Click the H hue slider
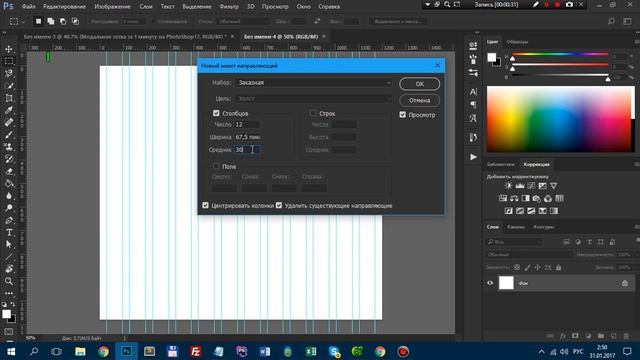 (x=560, y=55)
